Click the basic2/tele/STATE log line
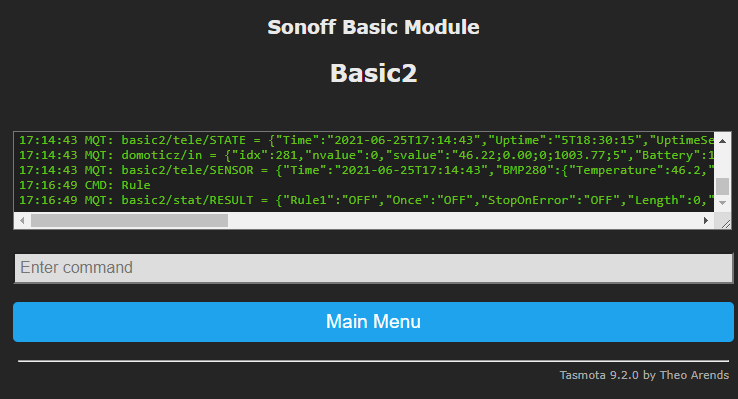This screenshot has width=738, height=399. (366, 140)
